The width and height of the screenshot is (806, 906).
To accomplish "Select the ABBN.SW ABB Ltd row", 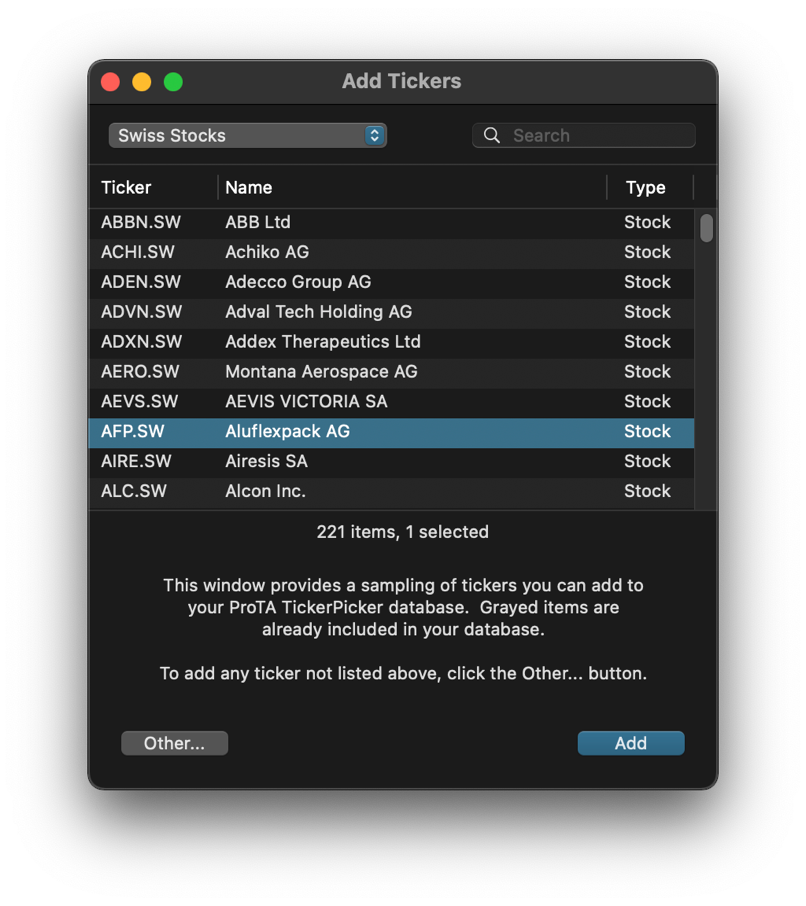I will click(390, 222).
